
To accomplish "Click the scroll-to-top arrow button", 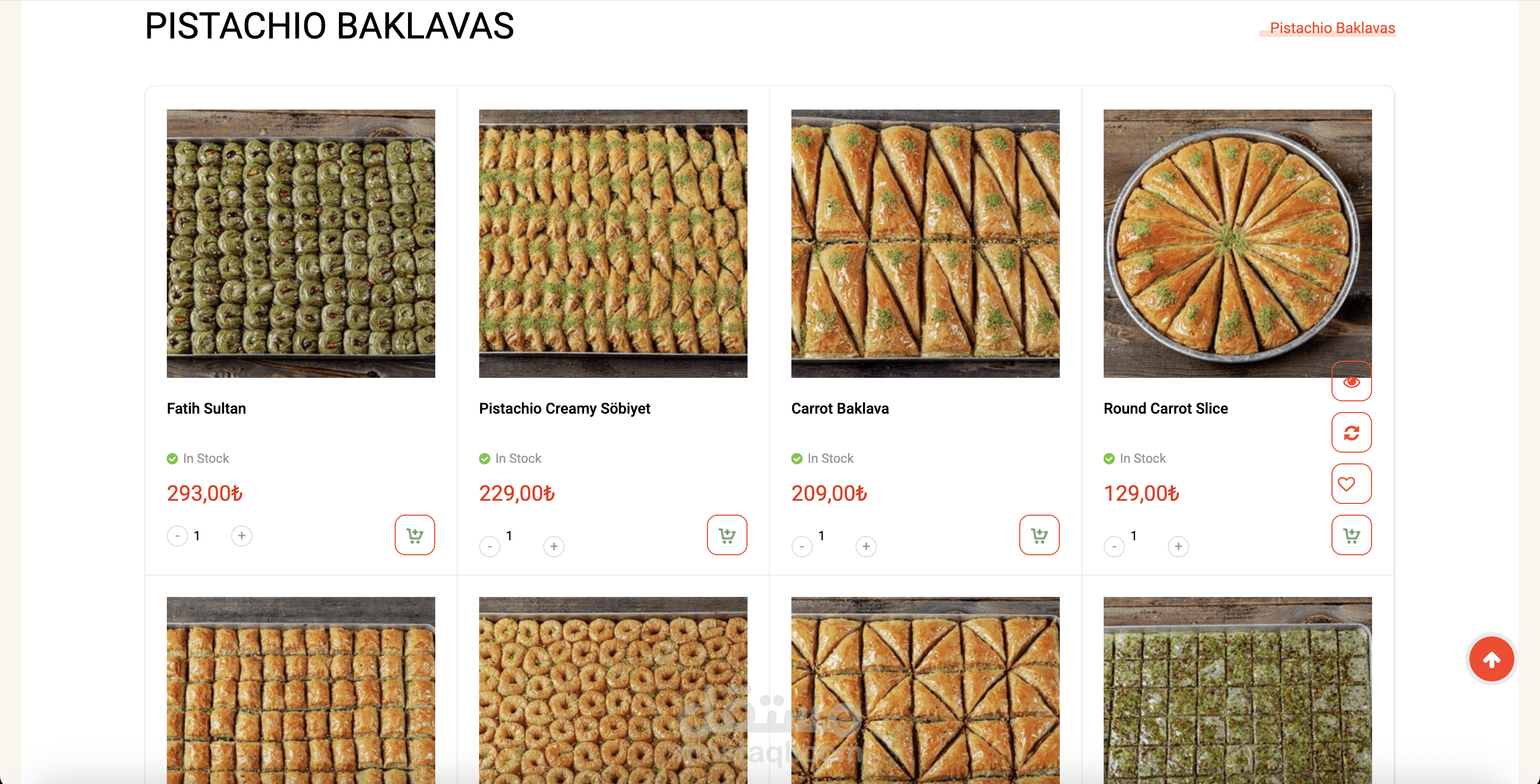I will 1491,659.
